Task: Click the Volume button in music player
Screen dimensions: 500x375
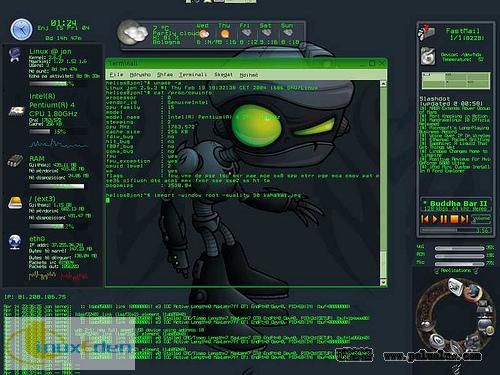Action: coord(481,219)
